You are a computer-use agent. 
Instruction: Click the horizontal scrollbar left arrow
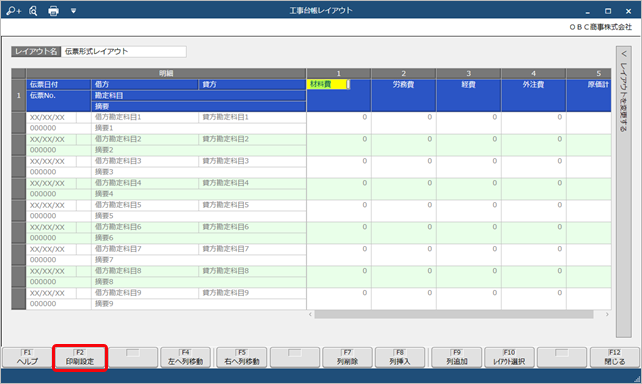click(x=310, y=314)
